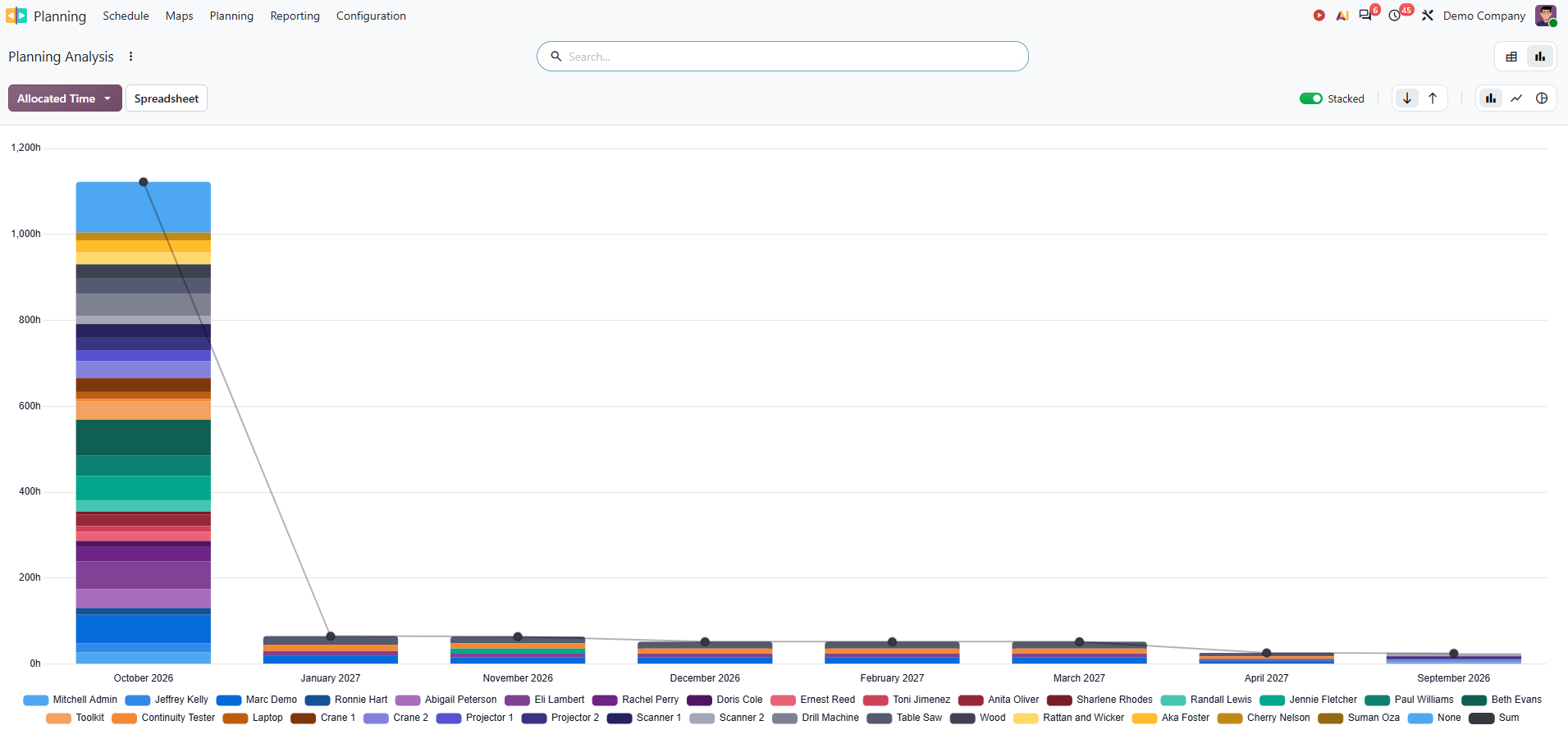This screenshot has height=739, width=1568.
Task: Open the Reporting menu
Action: tap(295, 16)
